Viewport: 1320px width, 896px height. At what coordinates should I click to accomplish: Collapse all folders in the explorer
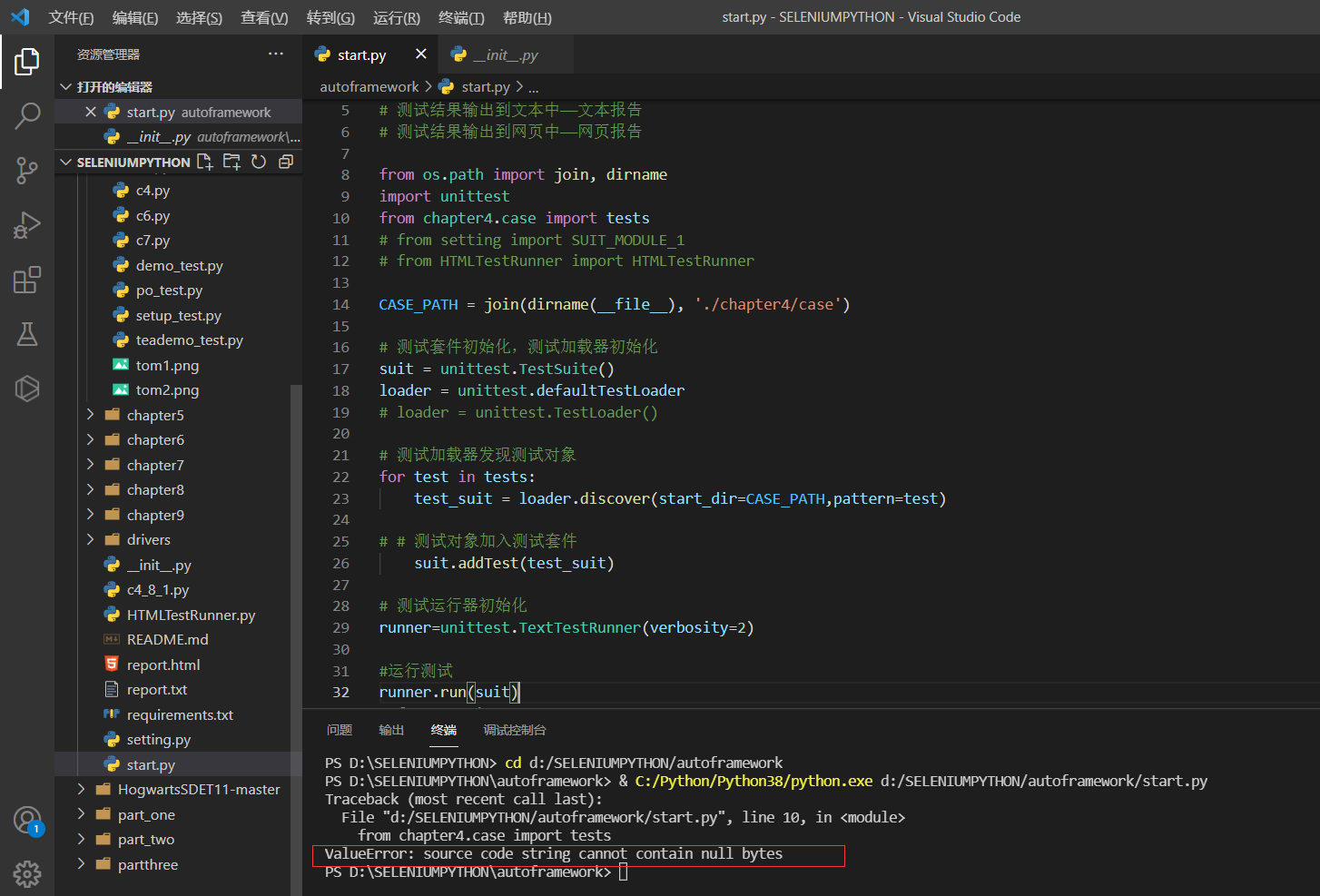pyautogui.click(x=285, y=161)
